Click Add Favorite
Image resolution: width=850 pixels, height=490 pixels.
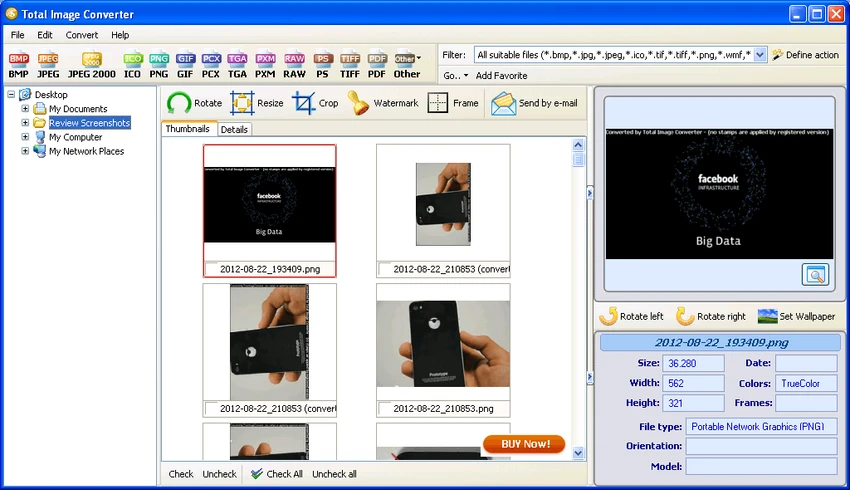[x=501, y=75]
